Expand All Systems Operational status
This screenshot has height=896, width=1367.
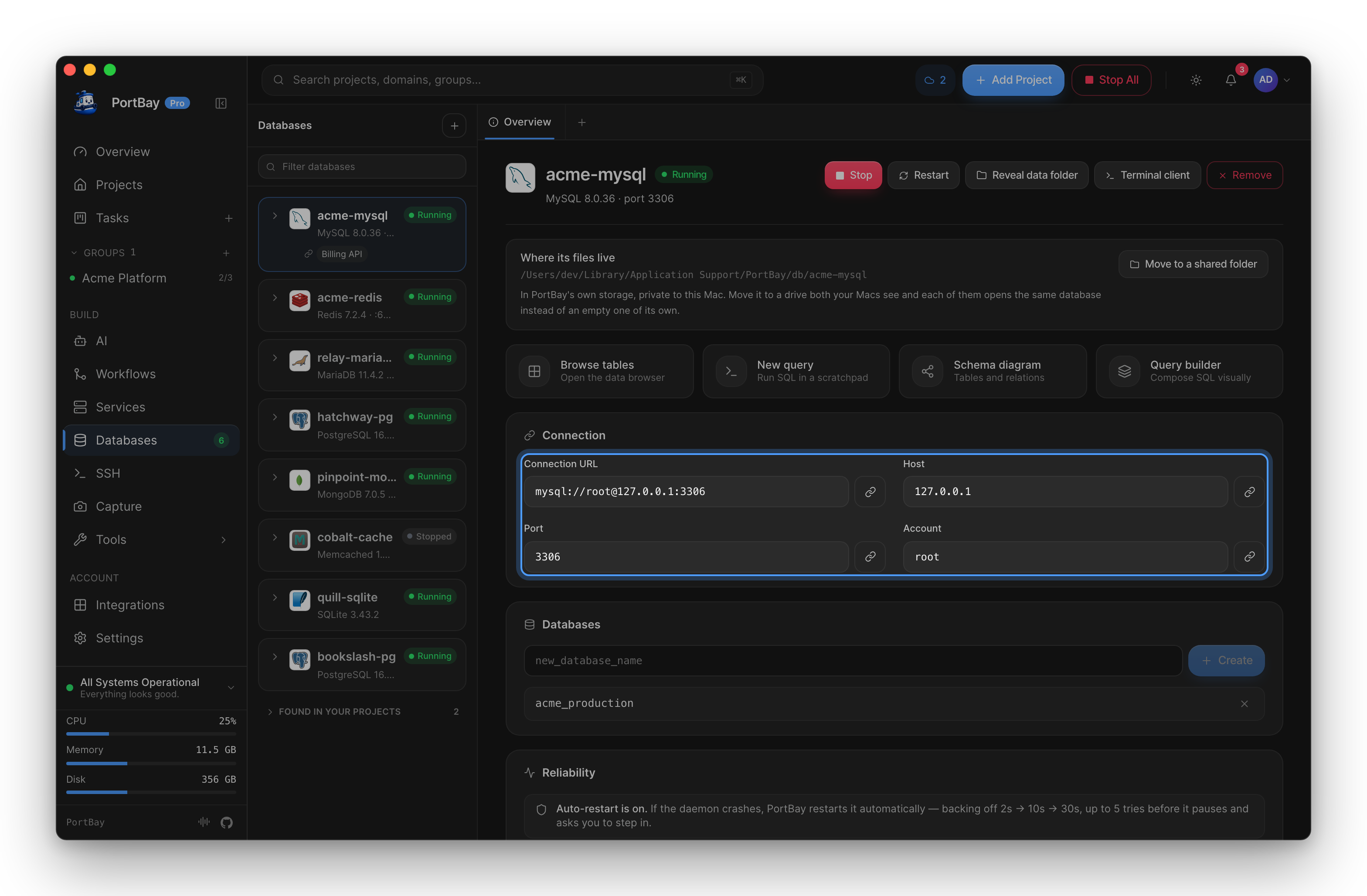[152, 688]
